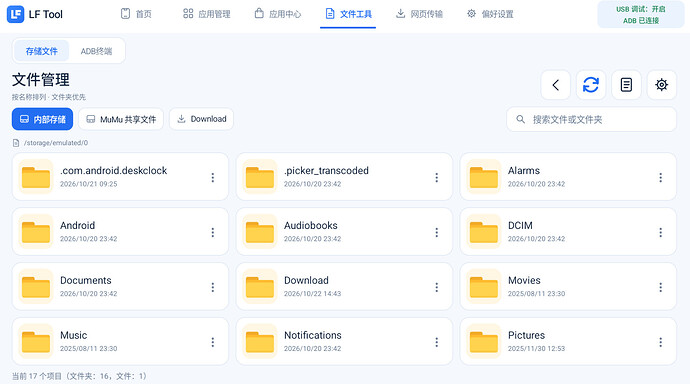Click the magnifier icon in search box

click(521, 119)
